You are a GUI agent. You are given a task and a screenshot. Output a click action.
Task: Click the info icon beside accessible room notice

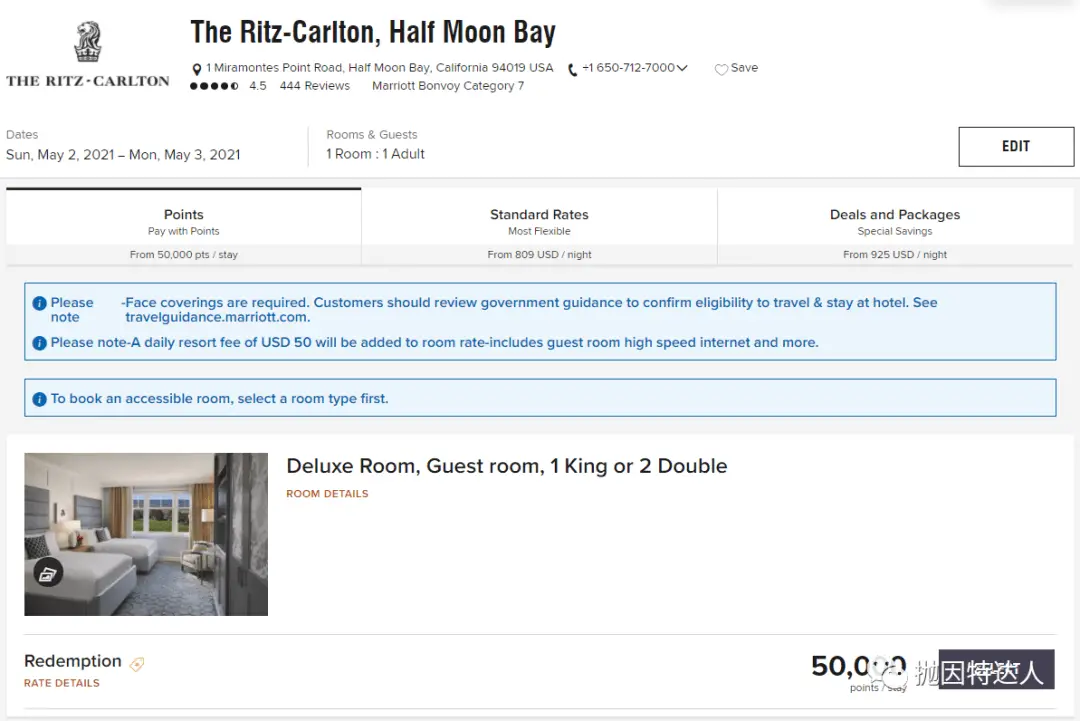40,399
